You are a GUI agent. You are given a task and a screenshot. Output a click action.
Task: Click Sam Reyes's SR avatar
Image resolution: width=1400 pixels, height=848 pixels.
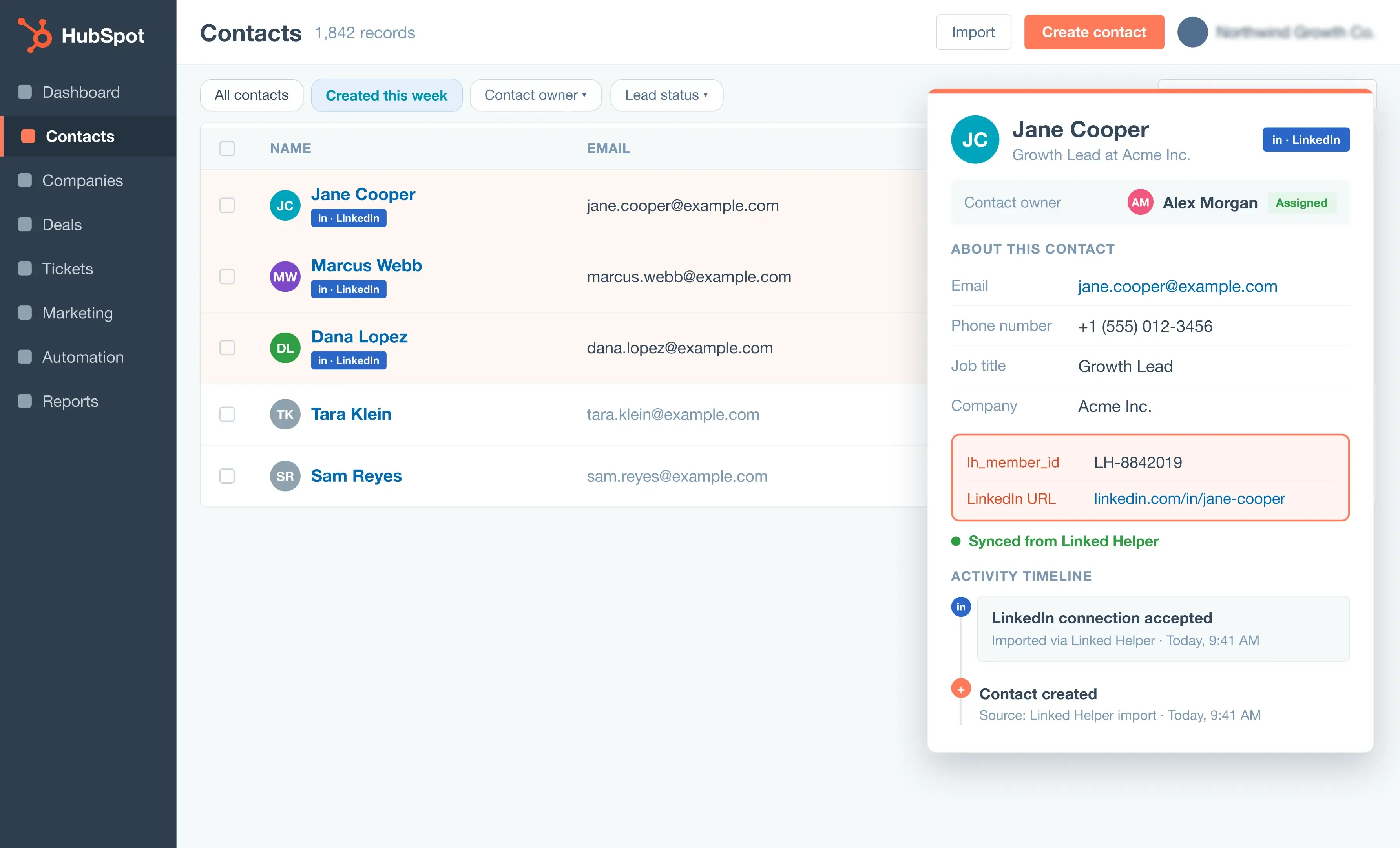point(285,476)
